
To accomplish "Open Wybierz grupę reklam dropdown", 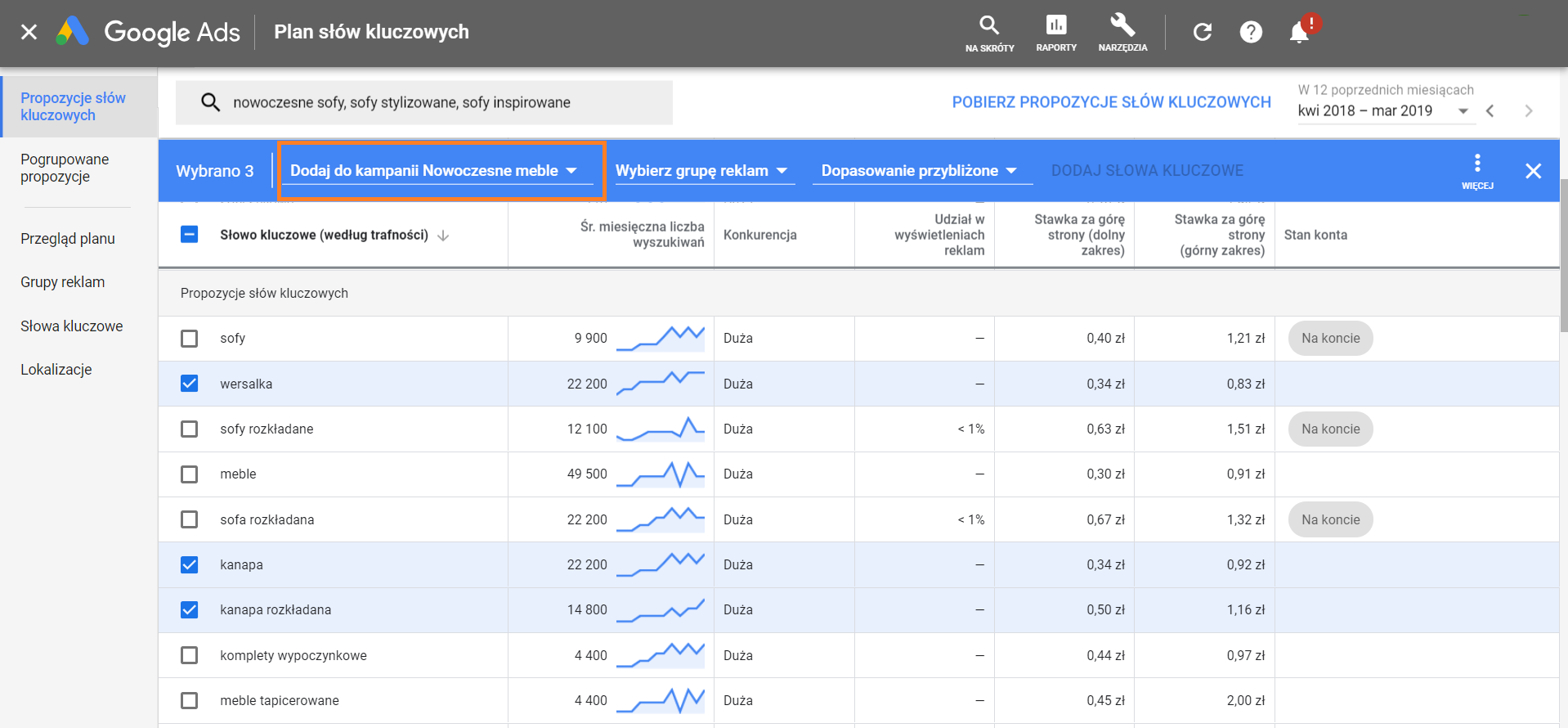I will coord(705,171).
